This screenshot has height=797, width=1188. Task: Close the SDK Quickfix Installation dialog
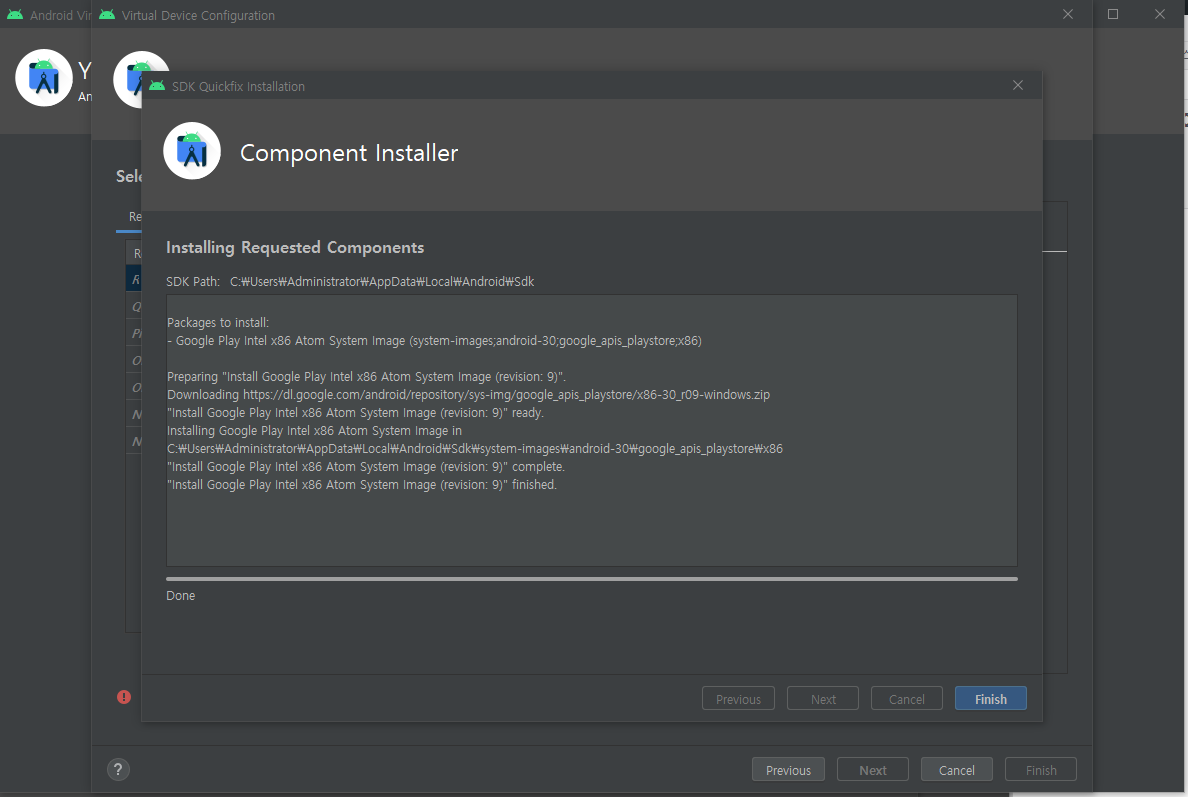click(x=1018, y=86)
